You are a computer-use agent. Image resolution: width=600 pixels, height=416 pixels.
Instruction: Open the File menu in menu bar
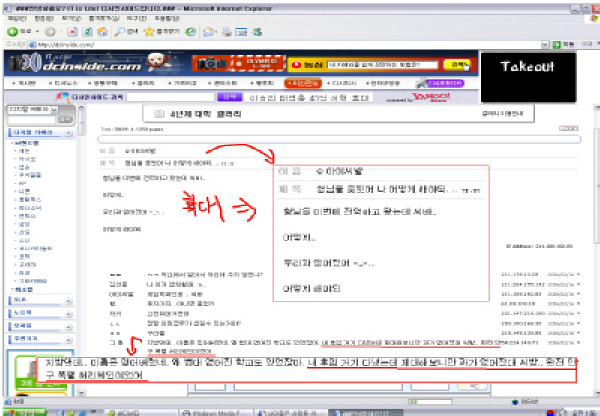coord(17,18)
